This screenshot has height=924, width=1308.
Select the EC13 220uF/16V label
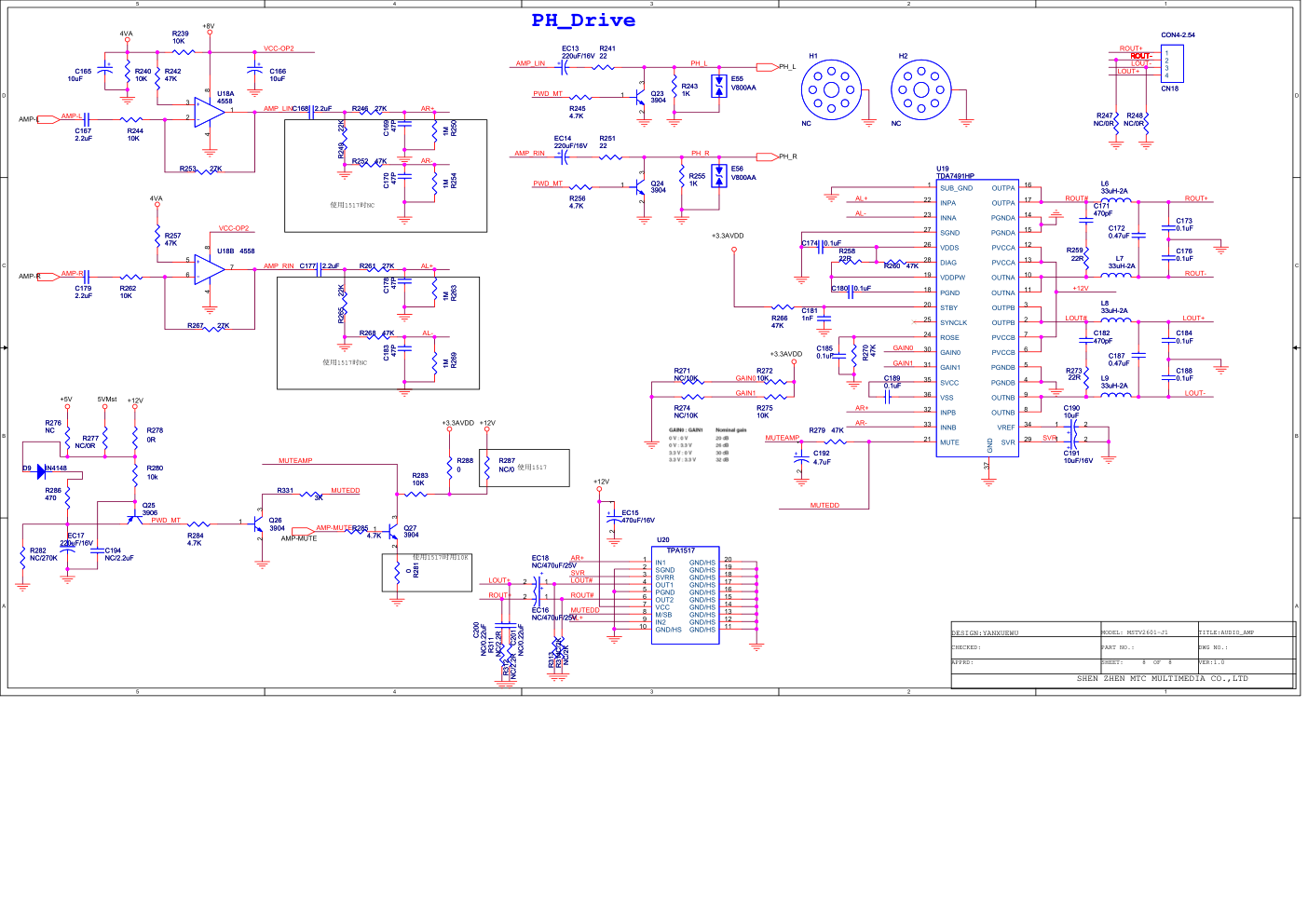point(578,52)
